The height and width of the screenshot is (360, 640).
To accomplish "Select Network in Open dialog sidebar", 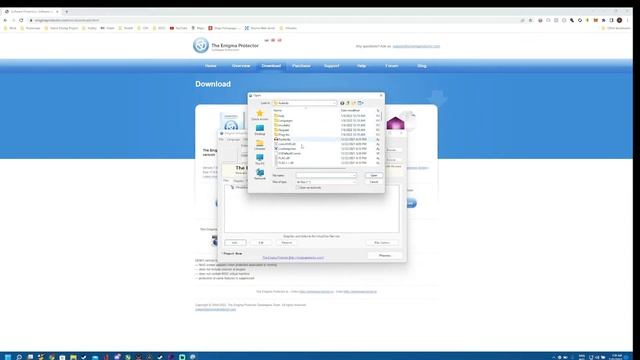I will 260,174.
